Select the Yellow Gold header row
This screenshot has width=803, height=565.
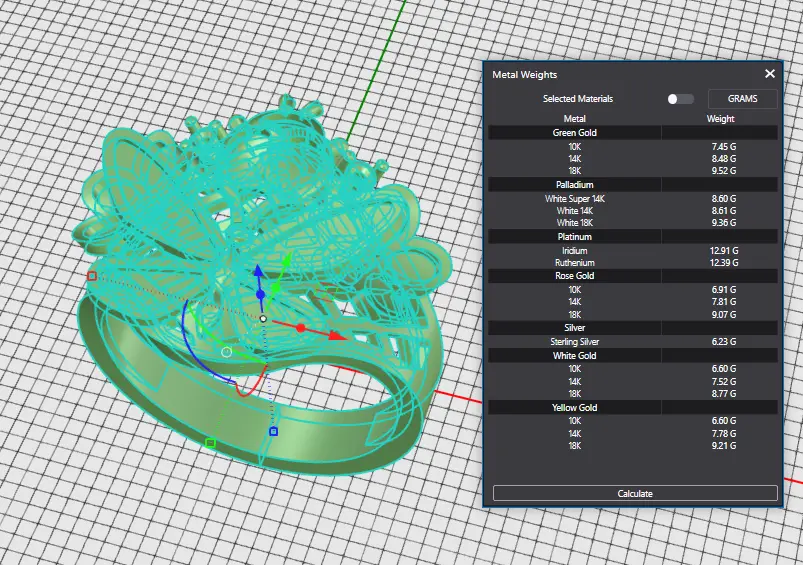(633, 408)
